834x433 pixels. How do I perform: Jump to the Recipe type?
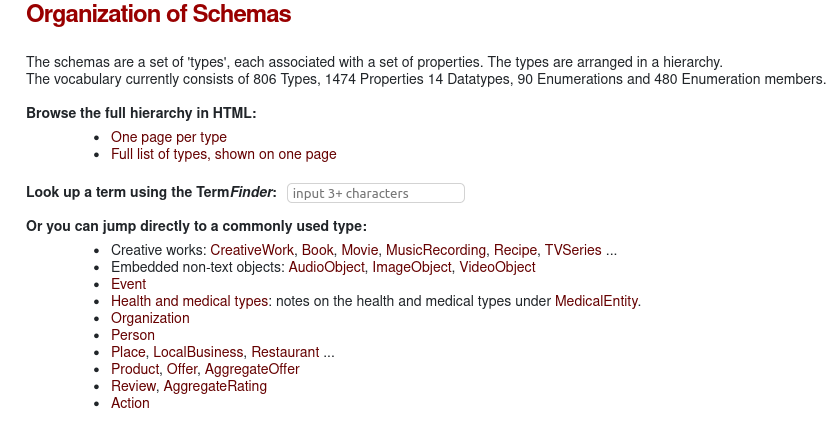(x=516, y=250)
